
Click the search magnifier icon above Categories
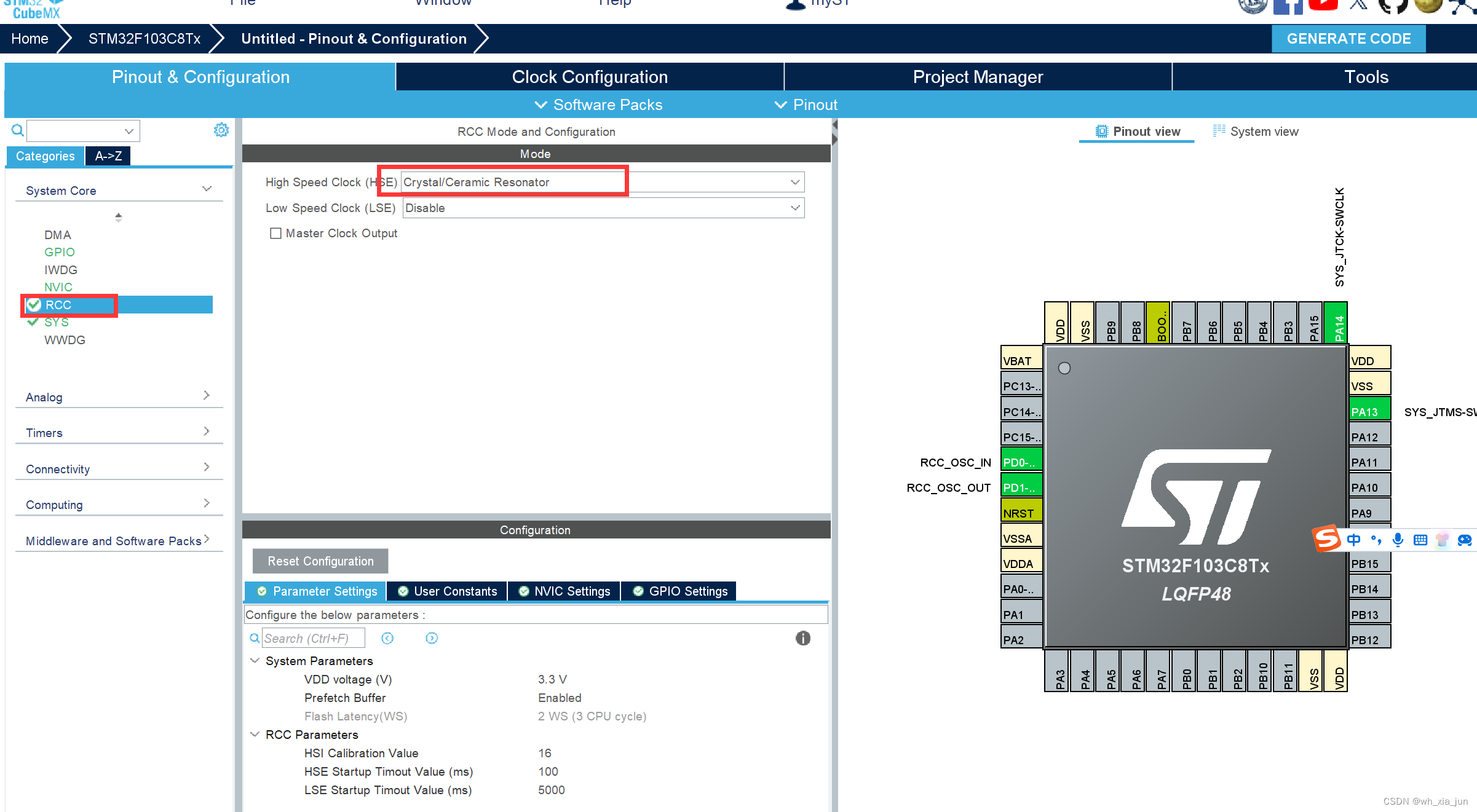(18, 130)
